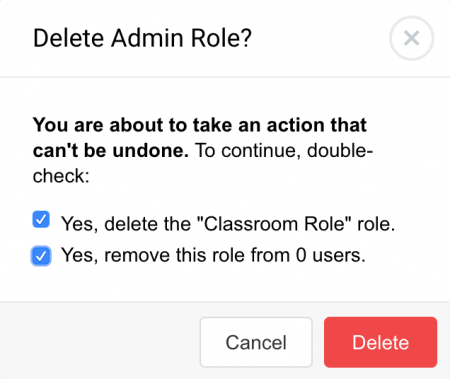450x379 pixels.
Task: Abort deletion via the white Cancel button
Action: click(x=256, y=342)
